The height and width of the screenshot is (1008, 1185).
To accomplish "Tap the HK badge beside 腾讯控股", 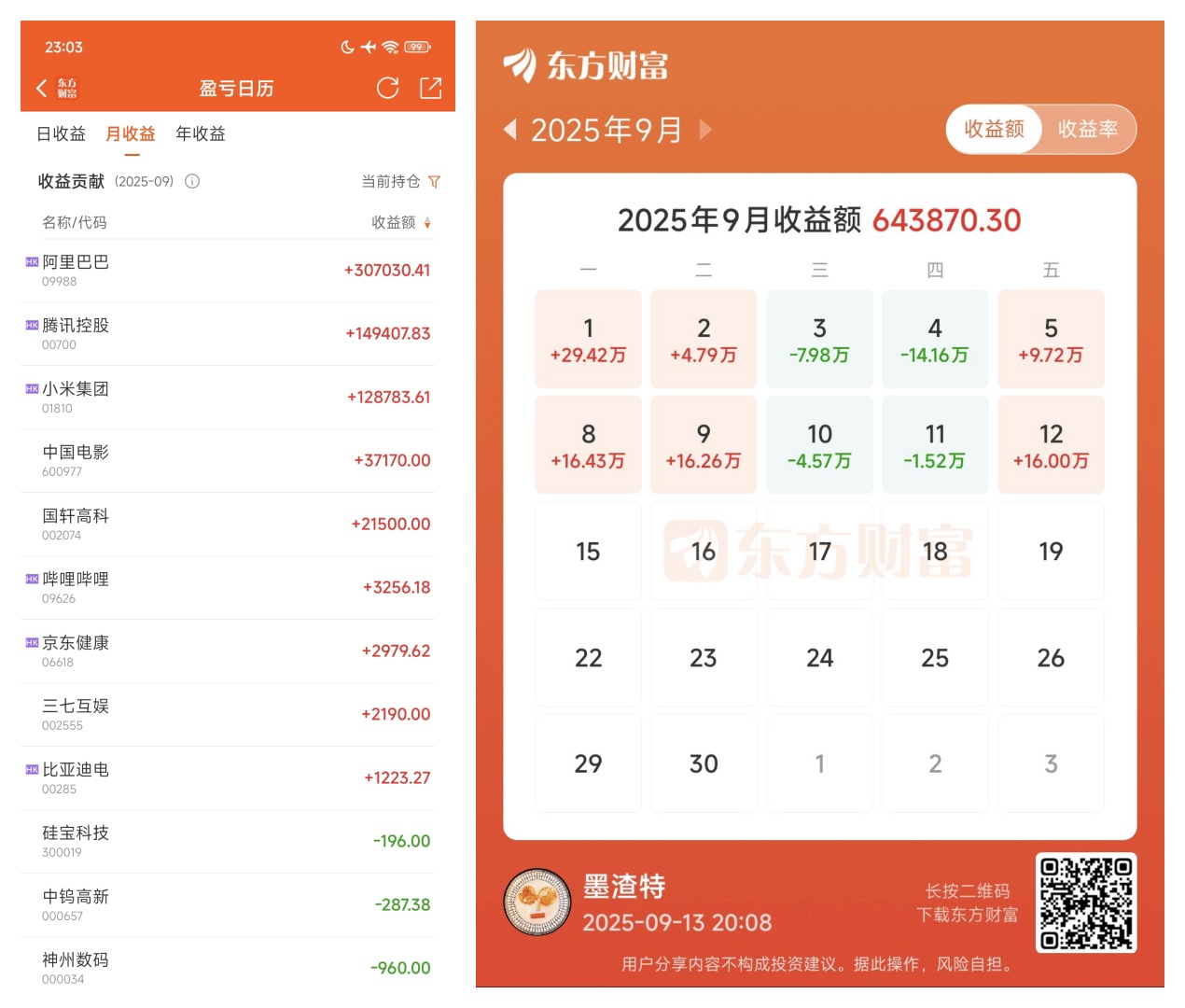I will [x=32, y=326].
